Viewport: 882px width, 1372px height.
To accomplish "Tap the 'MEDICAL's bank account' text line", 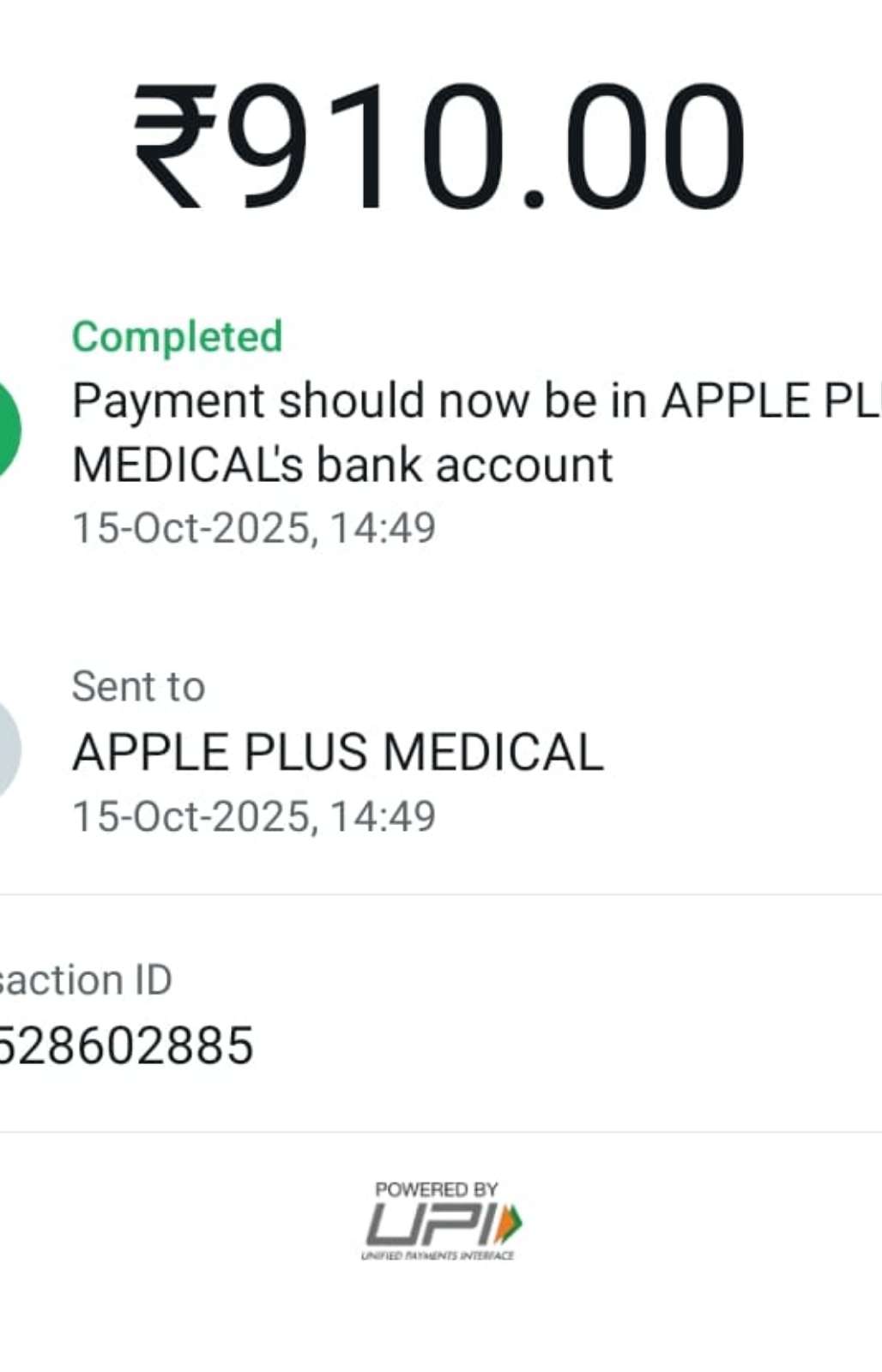I will [x=342, y=465].
